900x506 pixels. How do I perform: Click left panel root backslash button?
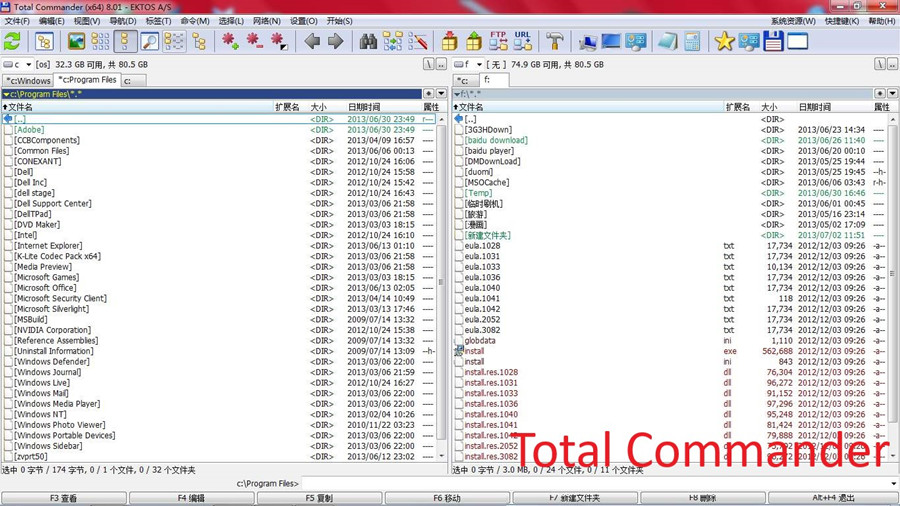click(x=429, y=64)
